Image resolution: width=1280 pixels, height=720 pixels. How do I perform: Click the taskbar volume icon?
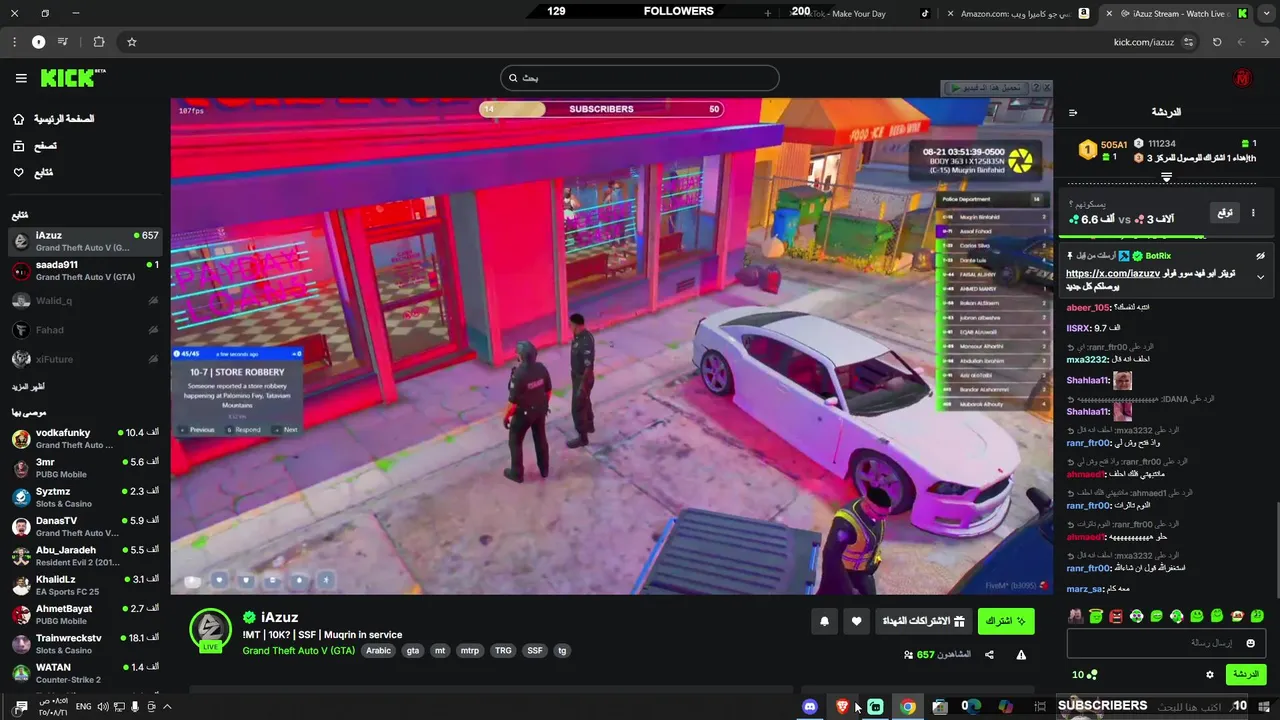coord(102,707)
